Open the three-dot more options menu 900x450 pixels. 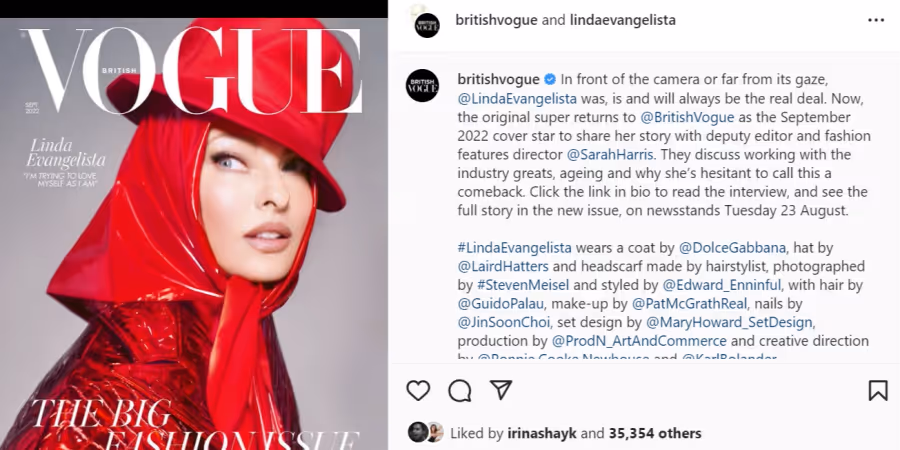[876, 20]
